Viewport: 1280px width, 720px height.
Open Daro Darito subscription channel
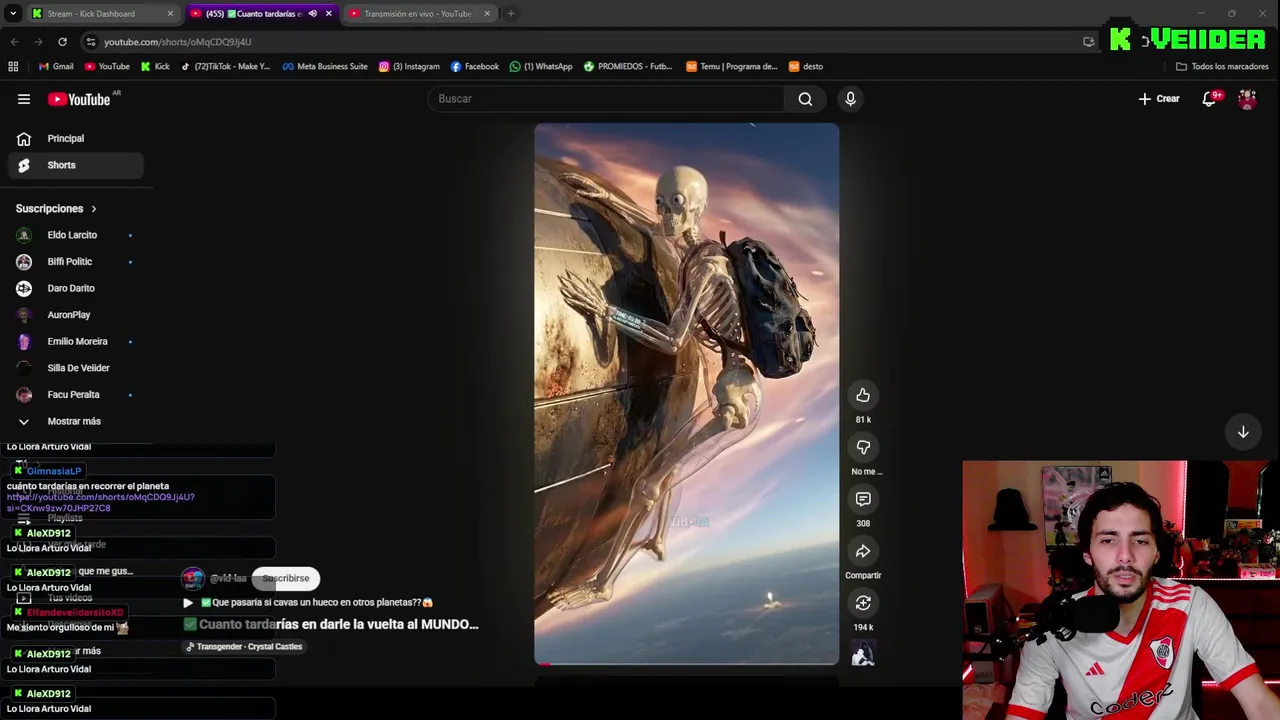[x=74, y=288]
